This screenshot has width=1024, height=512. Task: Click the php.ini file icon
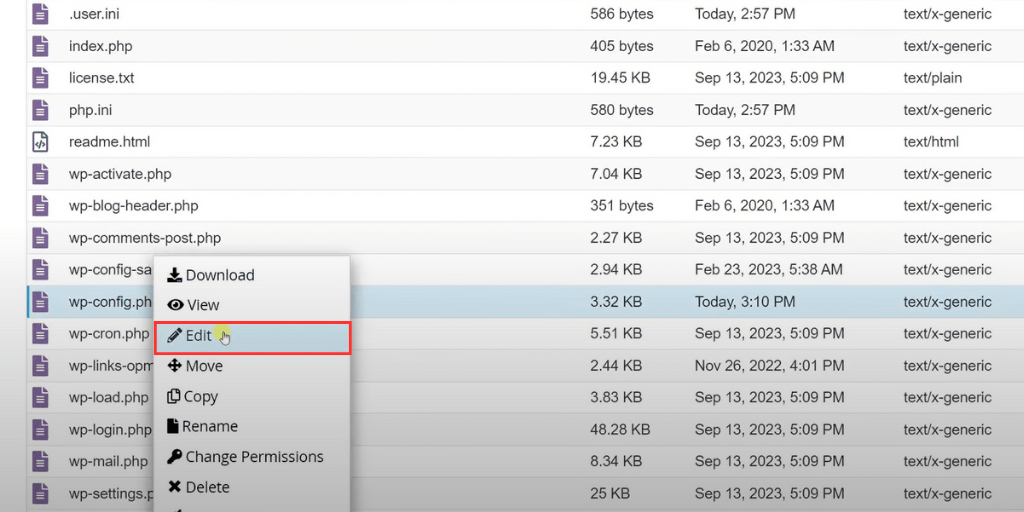point(40,110)
